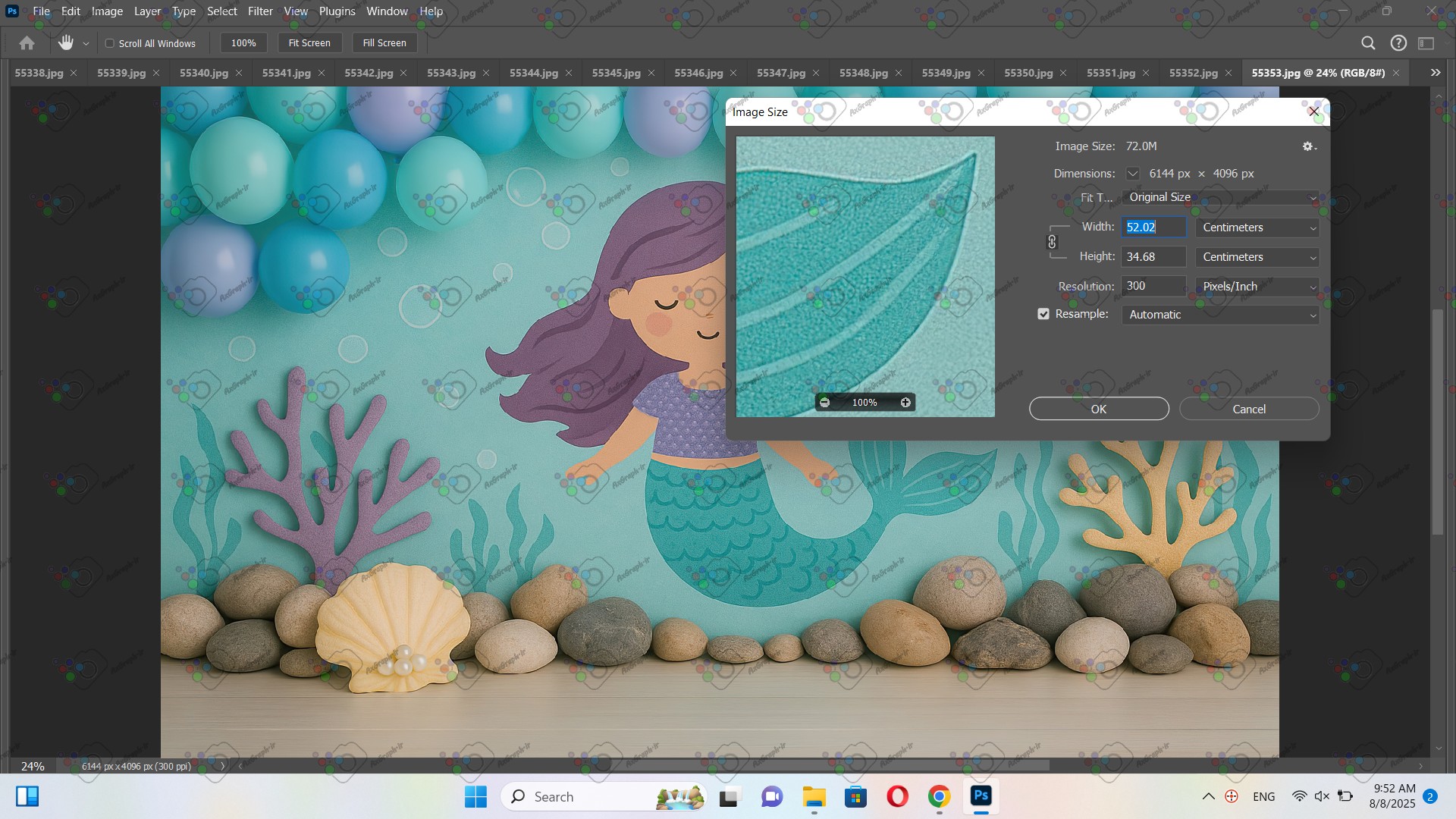
Task: Open the File menu
Action: pyautogui.click(x=42, y=11)
